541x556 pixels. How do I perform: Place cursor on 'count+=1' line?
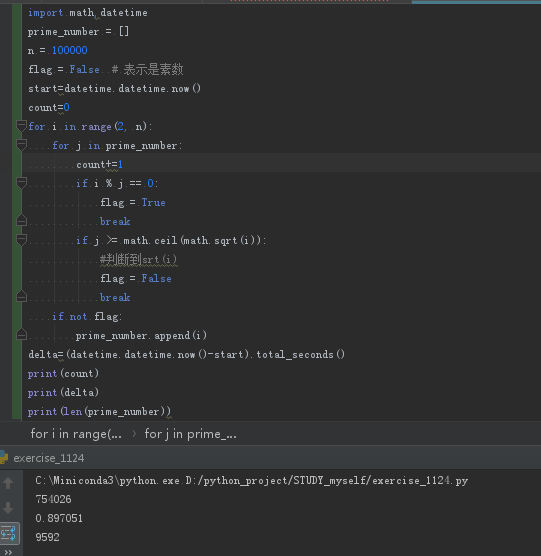click(99, 164)
